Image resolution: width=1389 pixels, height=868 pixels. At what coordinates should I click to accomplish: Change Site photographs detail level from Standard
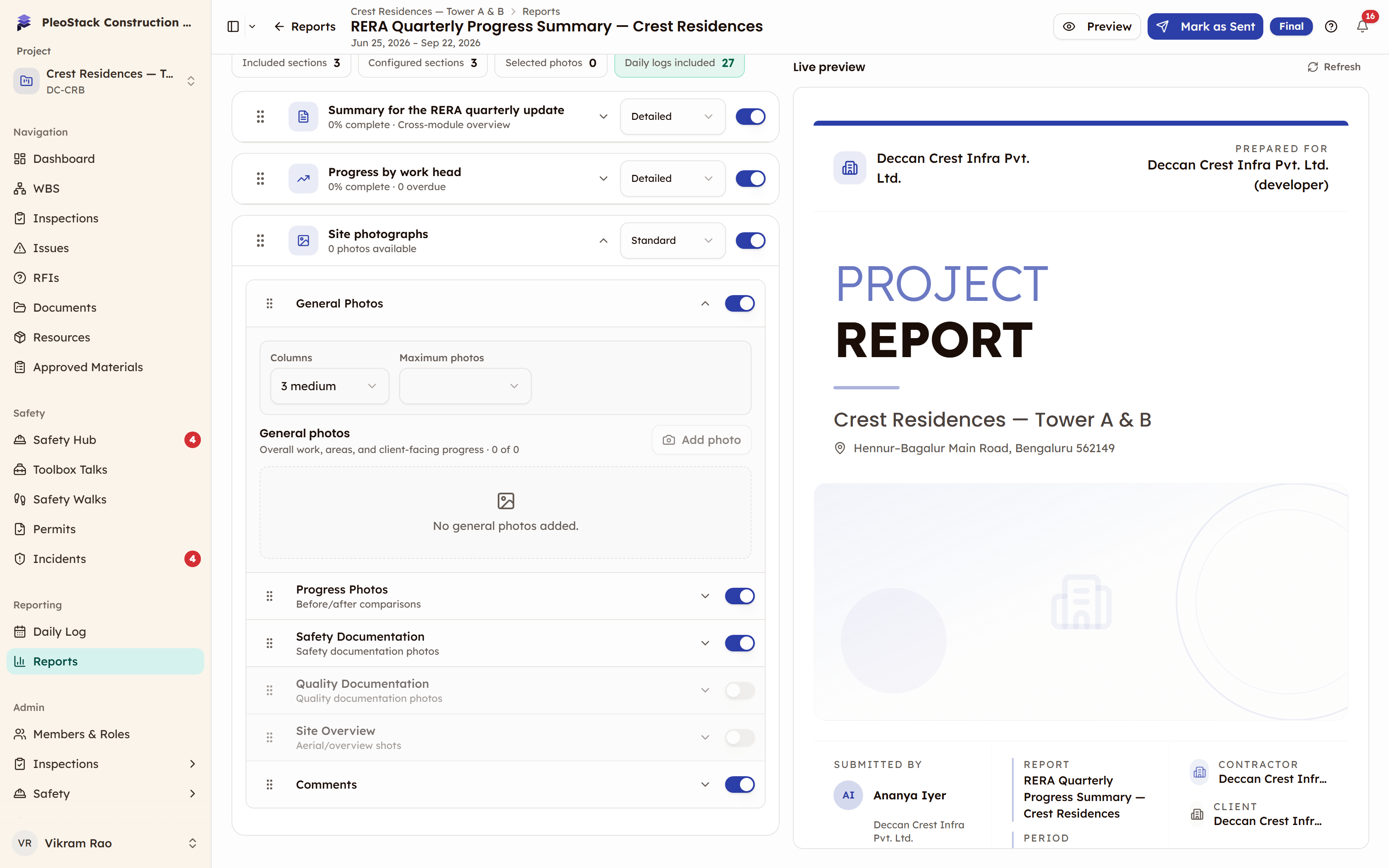point(673,241)
